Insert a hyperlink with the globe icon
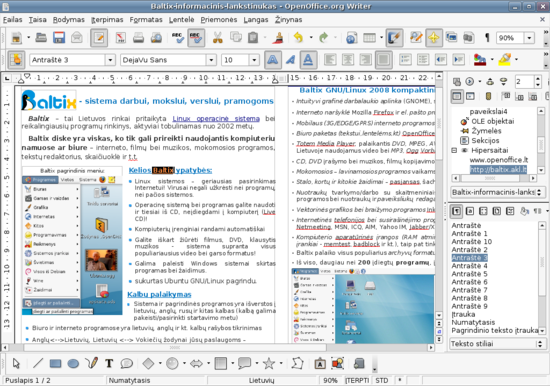 coord(351,38)
